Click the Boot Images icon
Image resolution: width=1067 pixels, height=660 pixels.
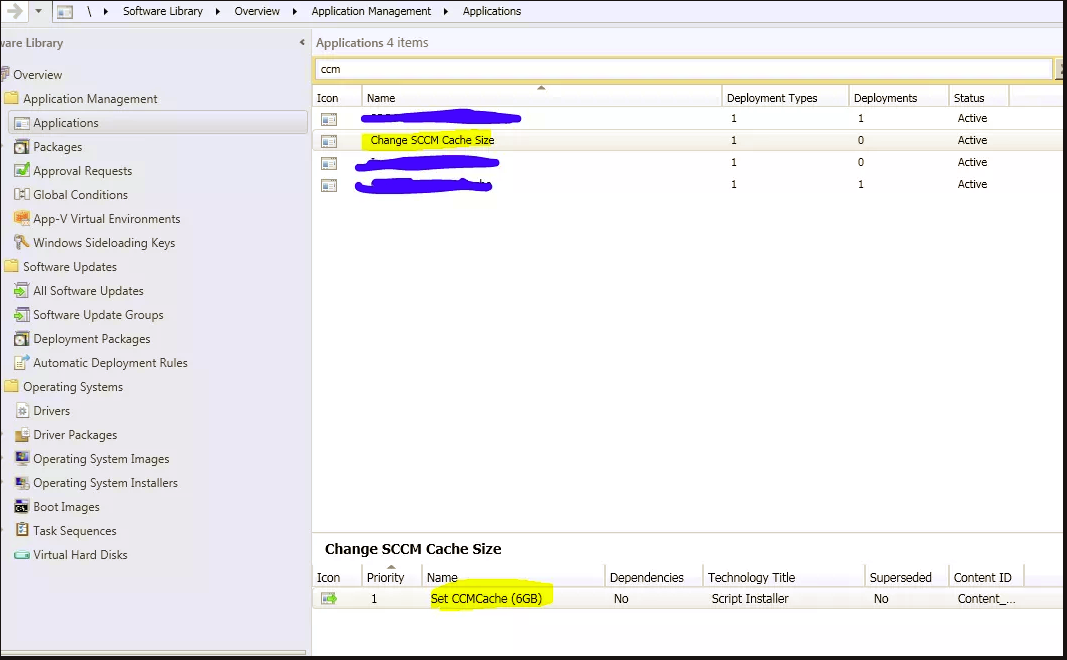(x=22, y=506)
